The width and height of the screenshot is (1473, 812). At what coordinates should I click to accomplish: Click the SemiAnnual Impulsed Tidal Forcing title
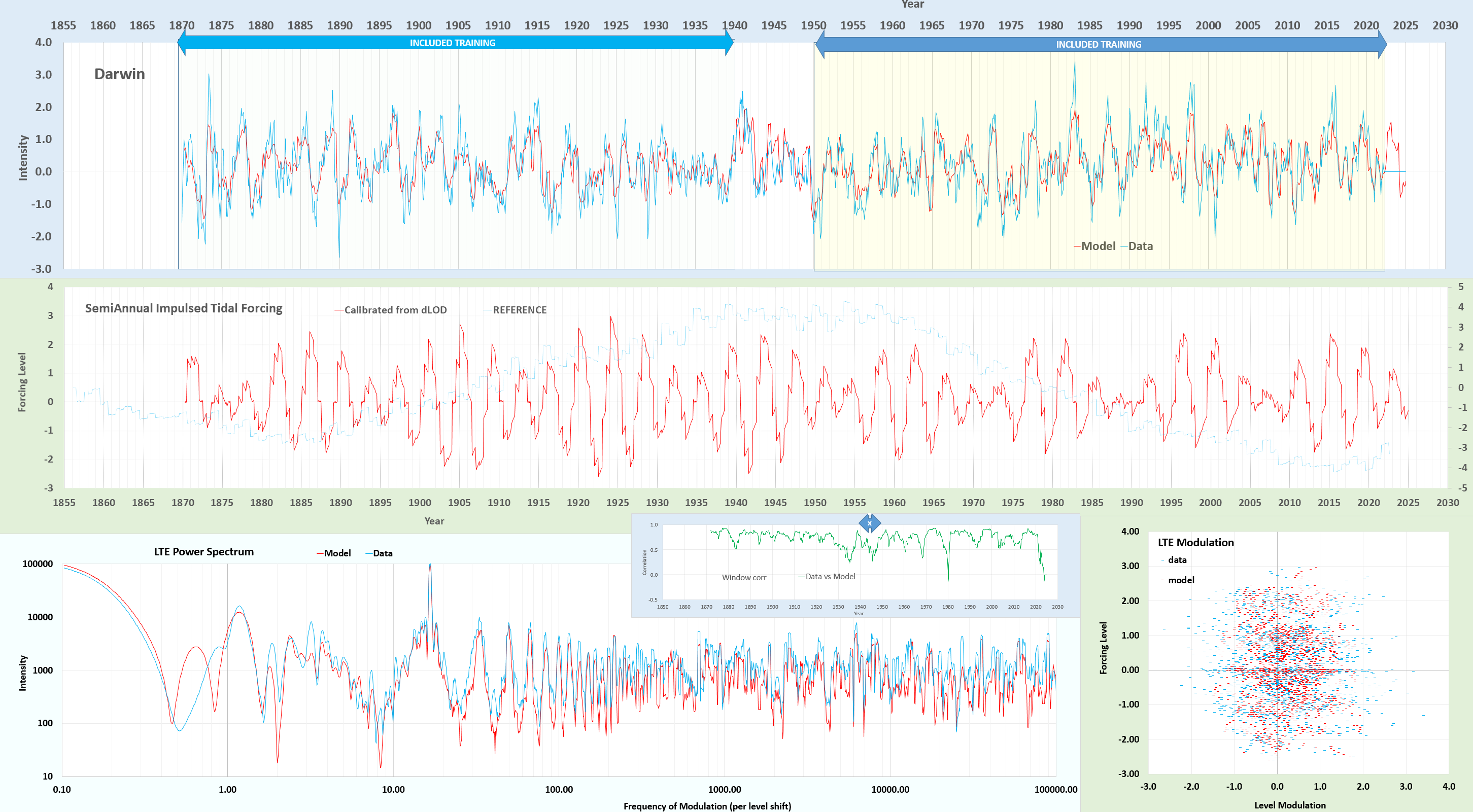pyautogui.click(x=184, y=308)
